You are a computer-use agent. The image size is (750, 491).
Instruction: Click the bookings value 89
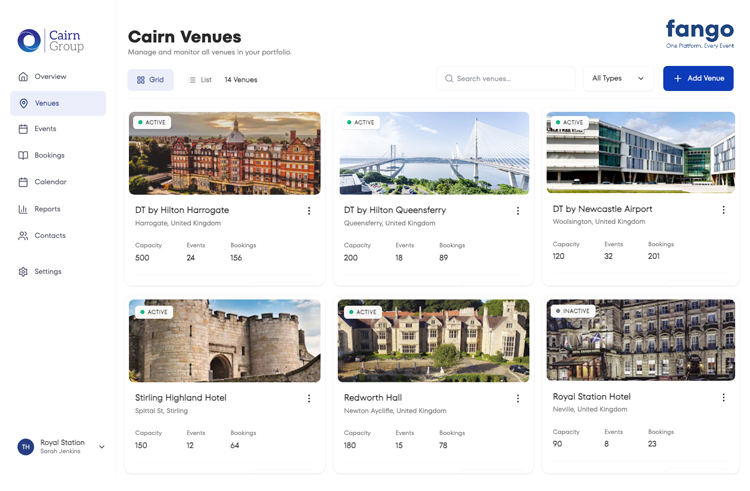(x=444, y=258)
